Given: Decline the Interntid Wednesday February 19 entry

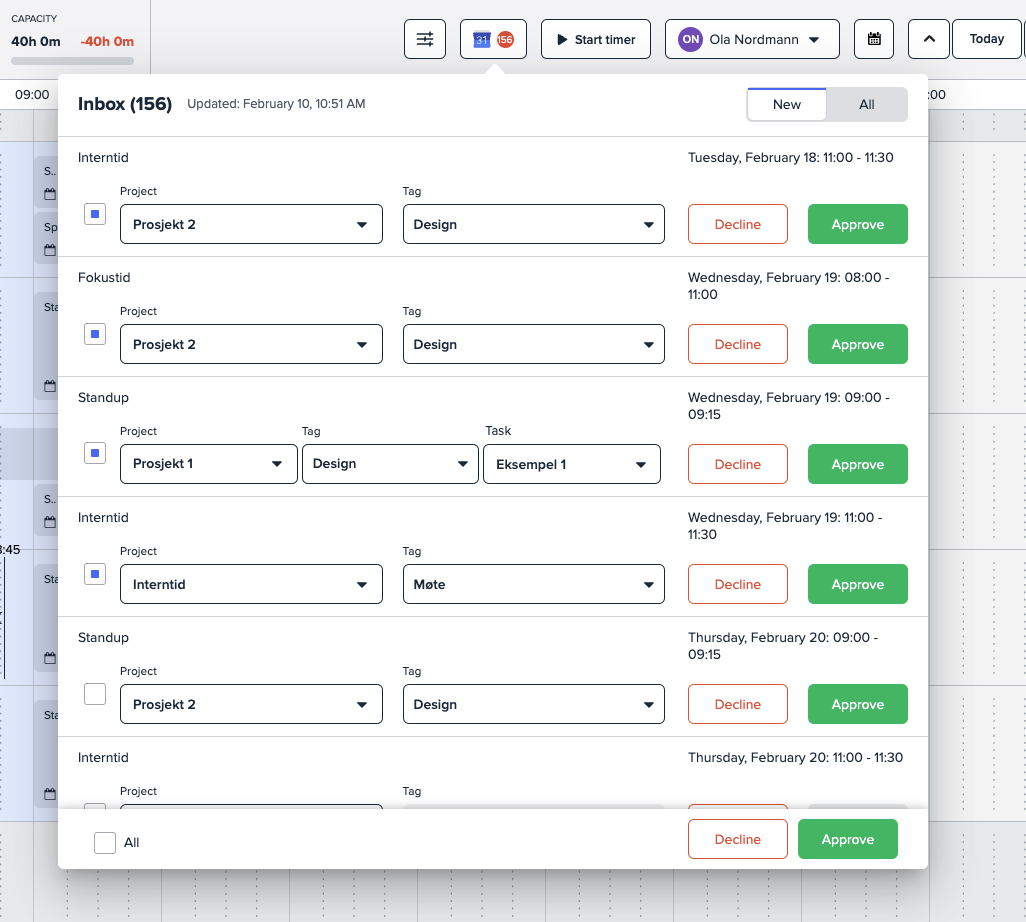Looking at the screenshot, I should click(x=737, y=584).
